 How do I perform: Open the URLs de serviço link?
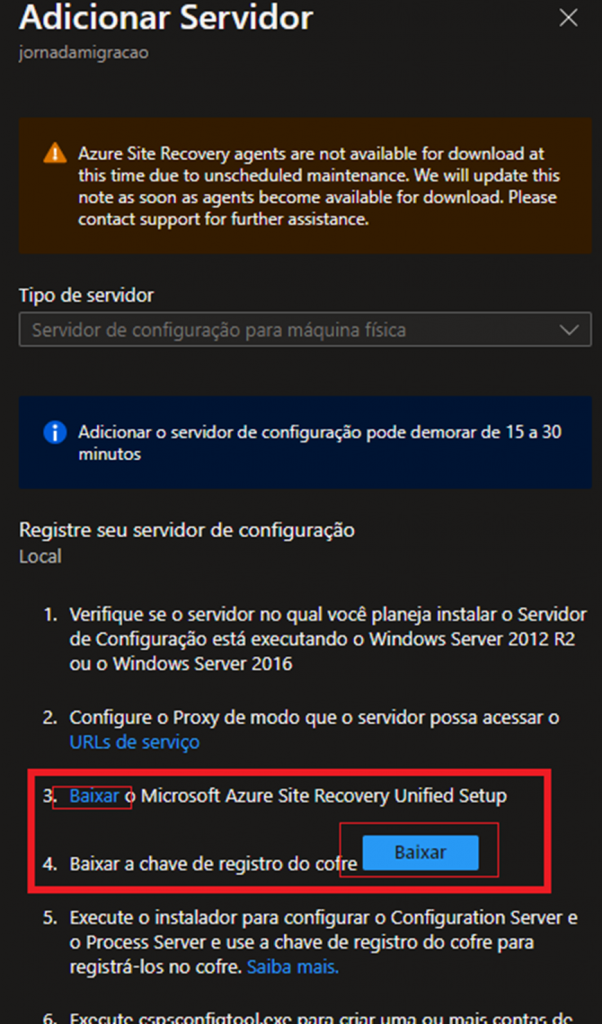tap(134, 742)
